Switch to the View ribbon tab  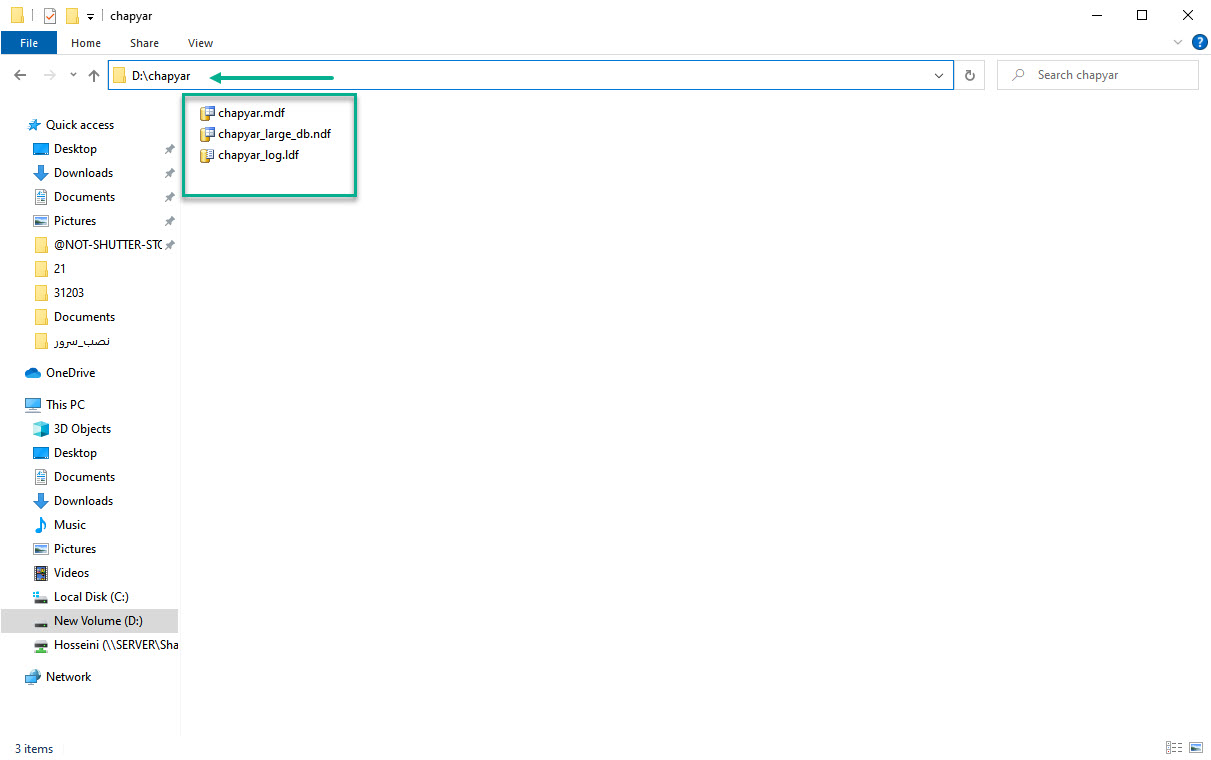pos(200,43)
